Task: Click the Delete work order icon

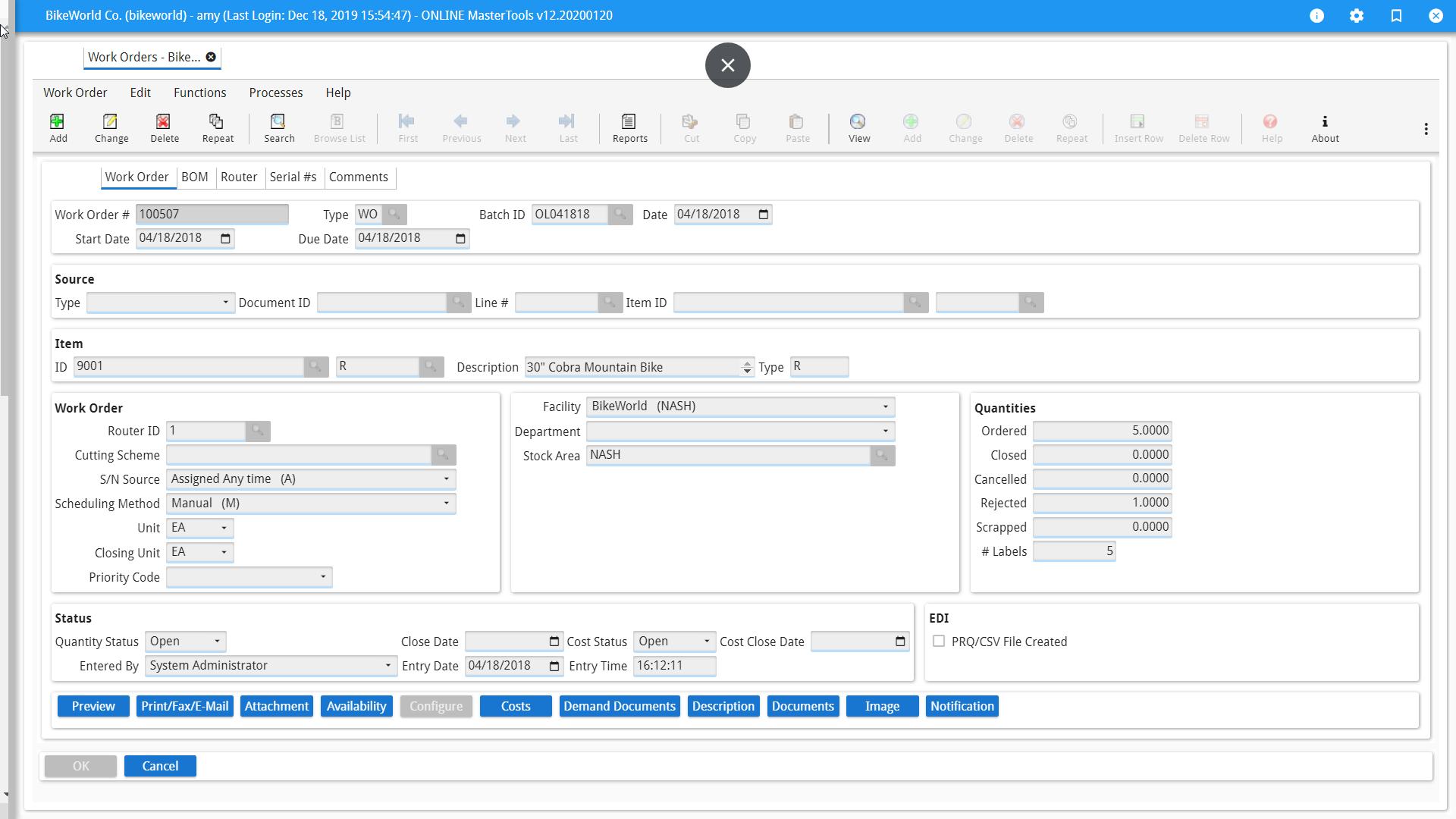Action: tap(164, 127)
